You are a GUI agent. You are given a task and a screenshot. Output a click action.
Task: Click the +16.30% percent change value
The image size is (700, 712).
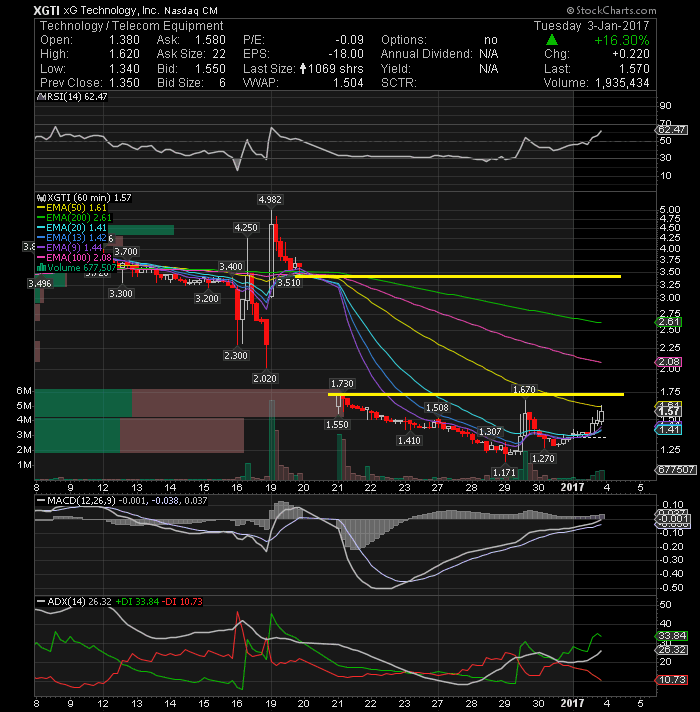pyautogui.click(x=621, y=40)
